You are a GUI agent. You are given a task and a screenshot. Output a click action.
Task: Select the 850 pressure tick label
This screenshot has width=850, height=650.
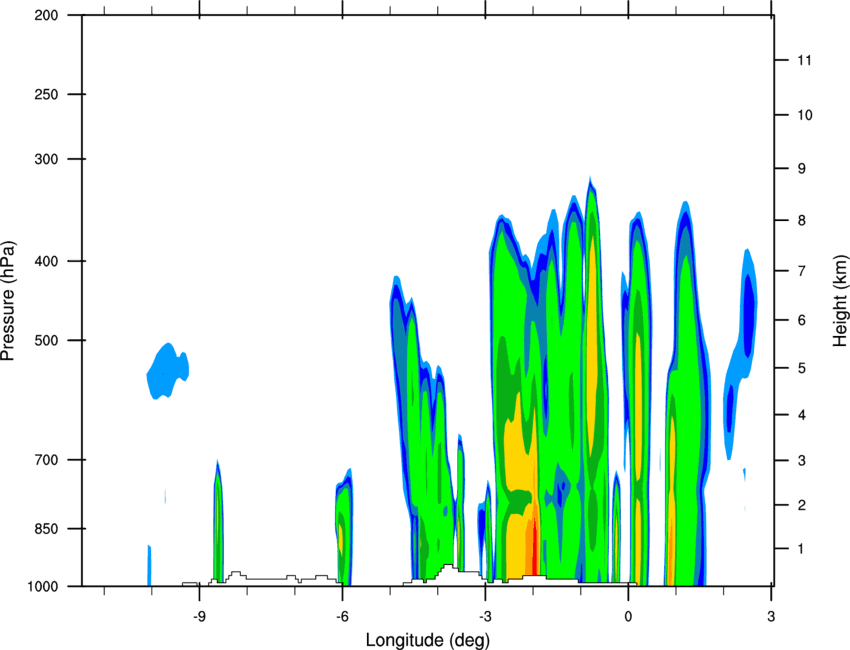click(x=46, y=529)
